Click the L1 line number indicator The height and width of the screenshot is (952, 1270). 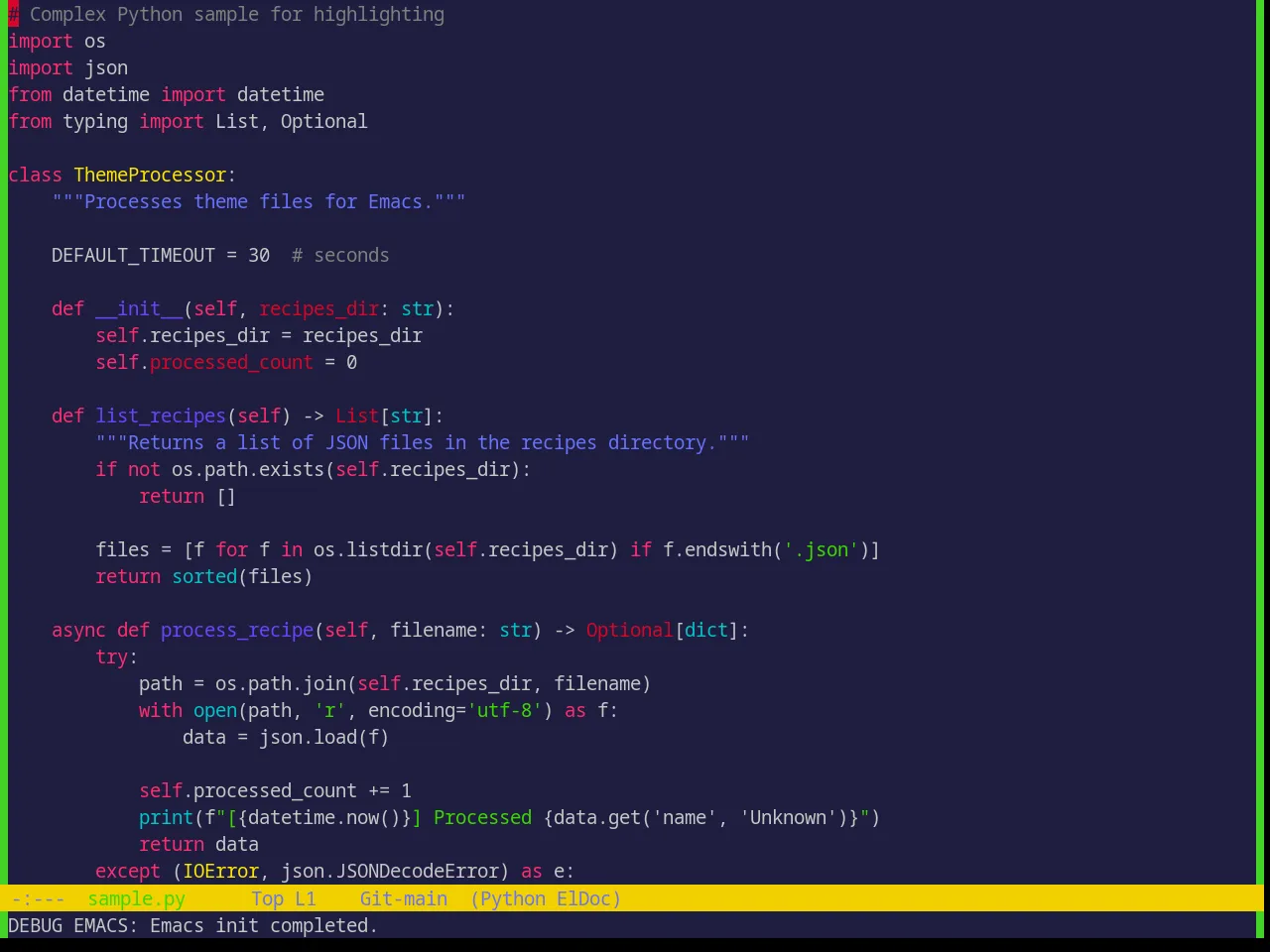tap(305, 898)
